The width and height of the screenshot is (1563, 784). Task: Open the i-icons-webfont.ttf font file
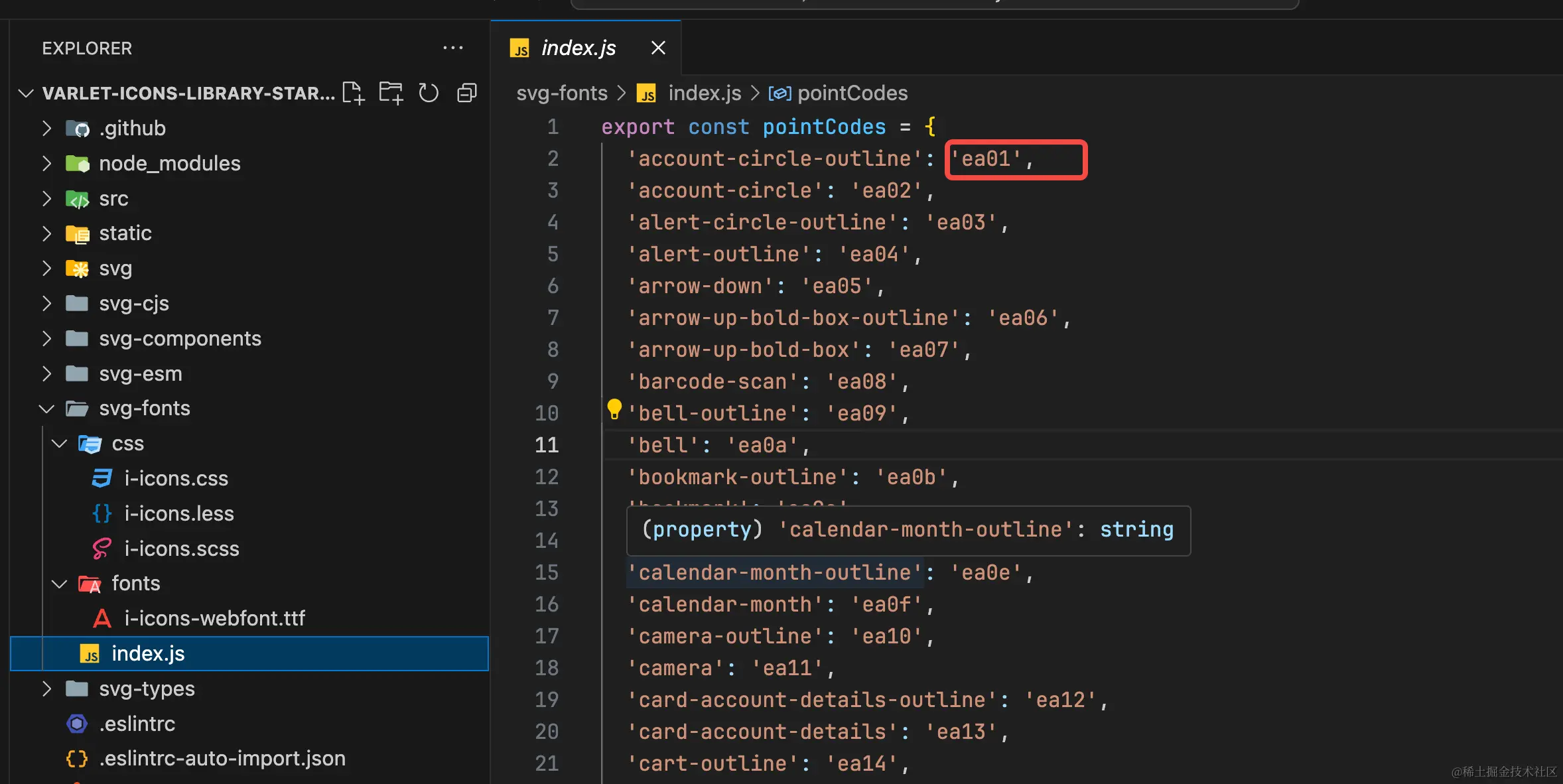pyautogui.click(x=214, y=618)
